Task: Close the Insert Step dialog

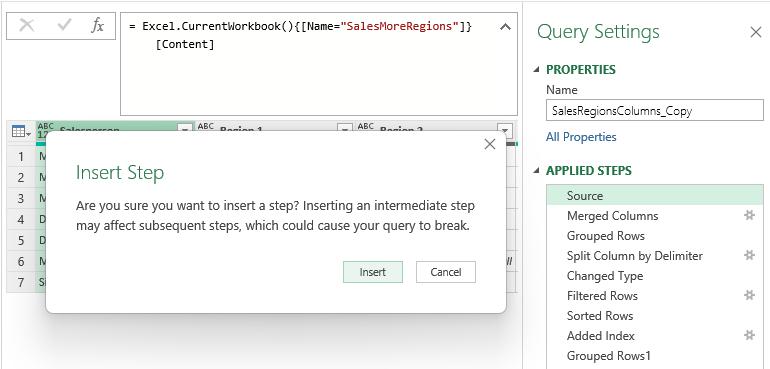Action: tap(490, 144)
